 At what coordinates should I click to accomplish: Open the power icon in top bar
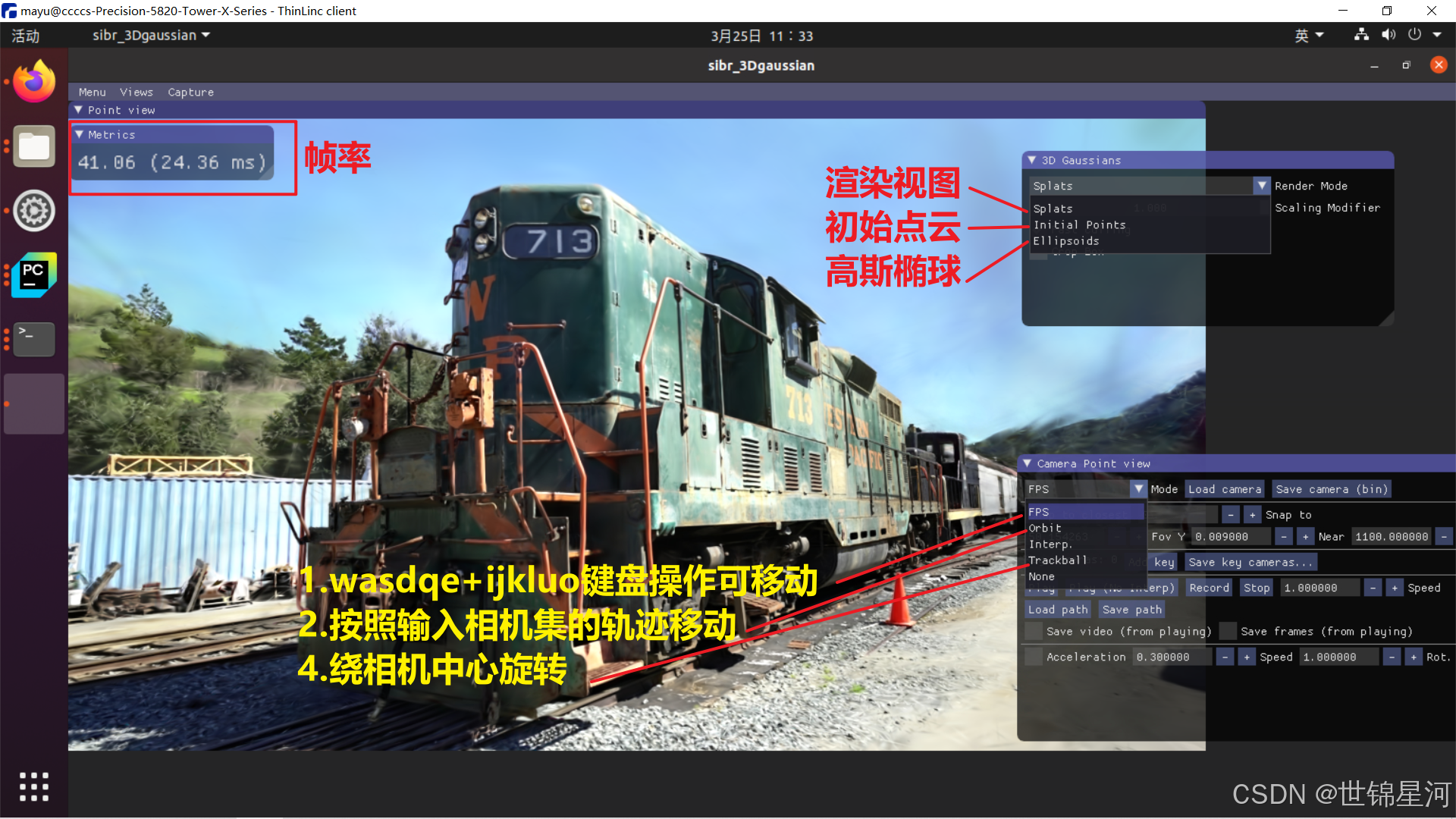click(1414, 35)
